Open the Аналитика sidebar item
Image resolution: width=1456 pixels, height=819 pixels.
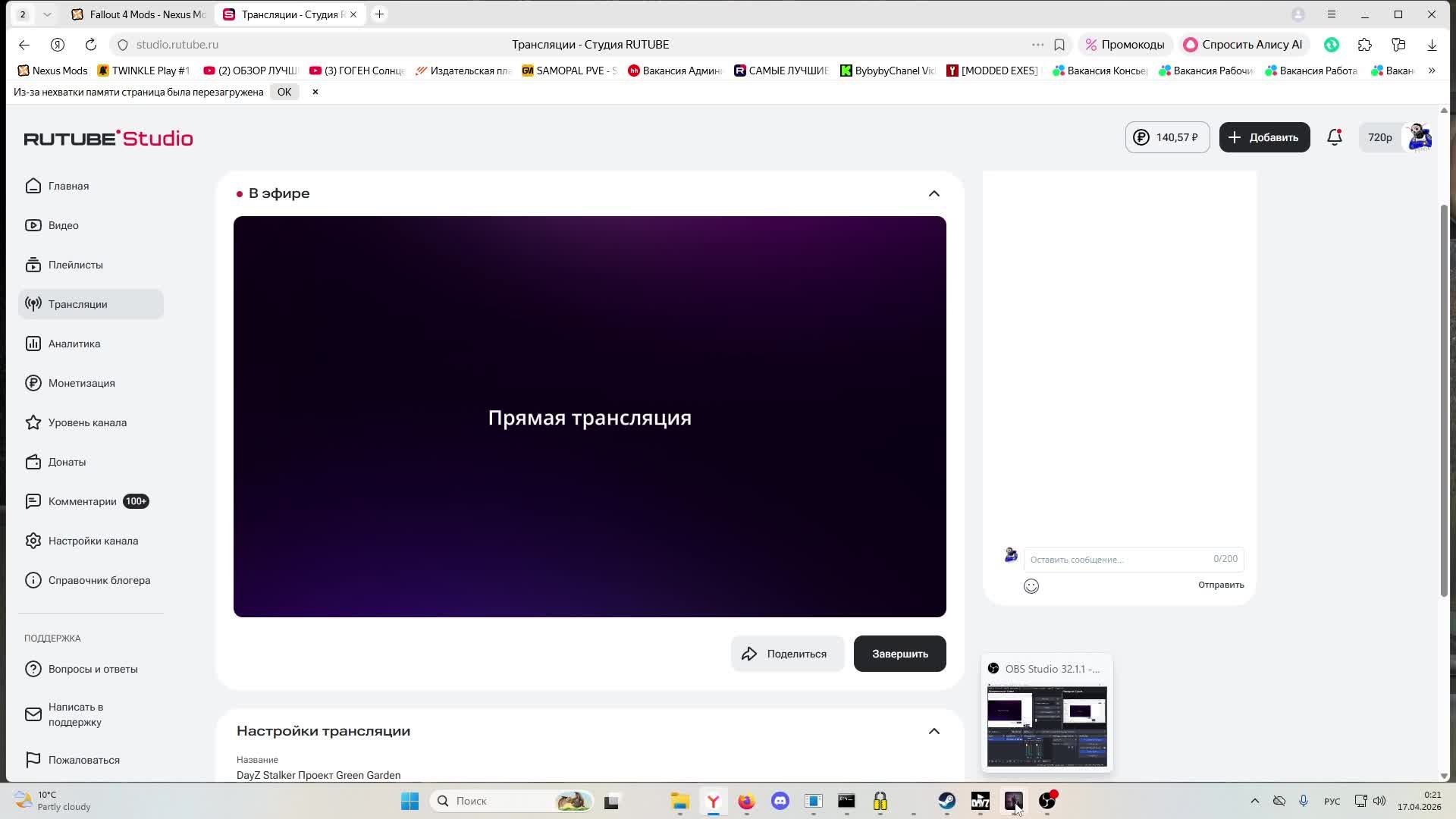74,344
